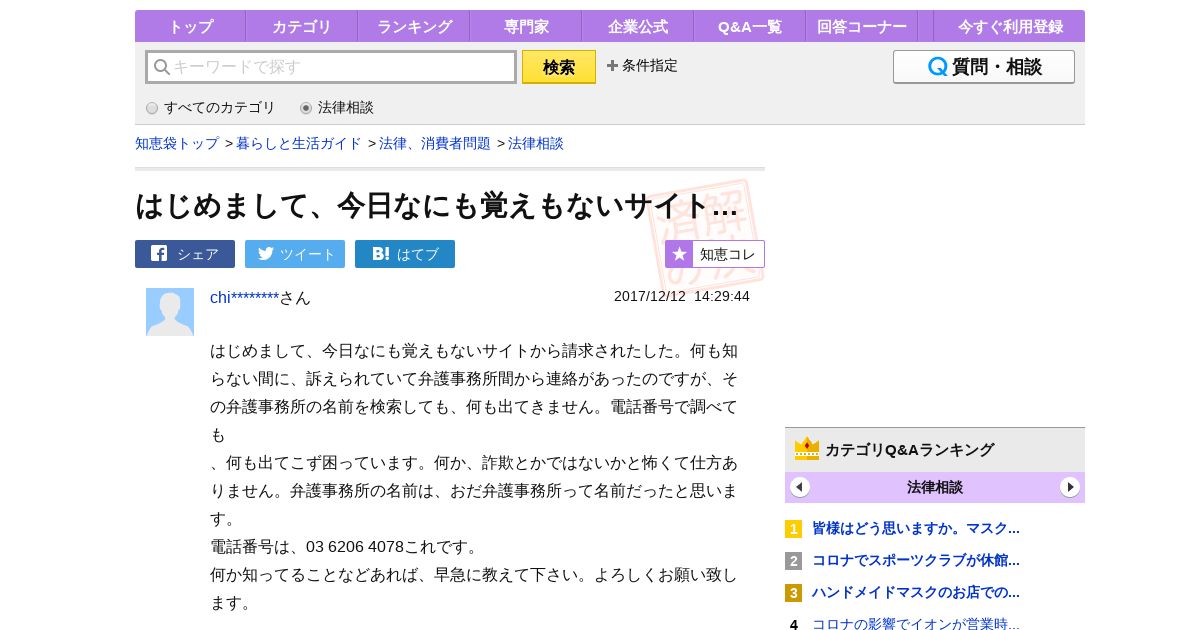Click the asker's avatar image
The width and height of the screenshot is (1200, 630).
[x=170, y=312]
